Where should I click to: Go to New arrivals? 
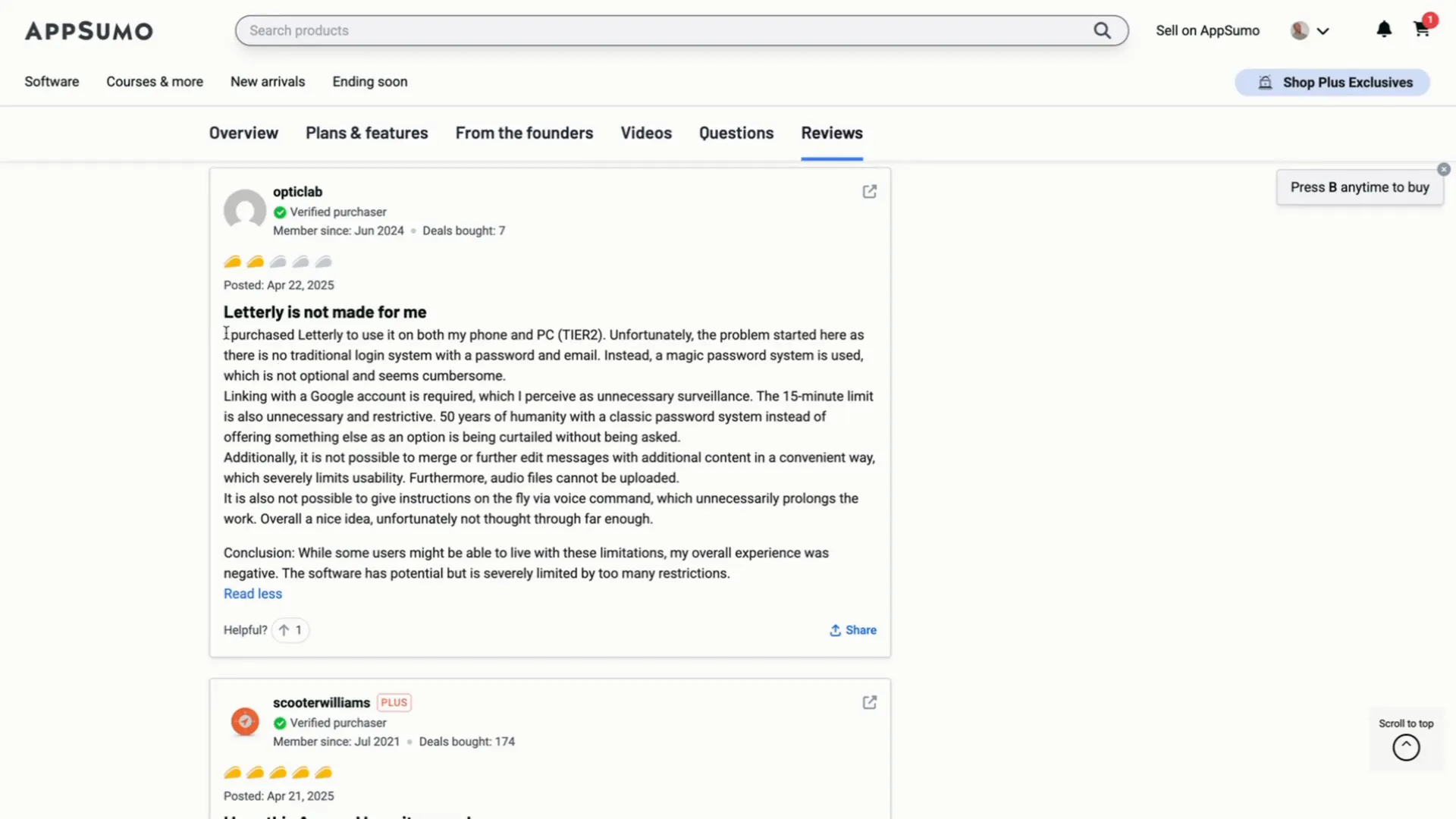click(268, 82)
